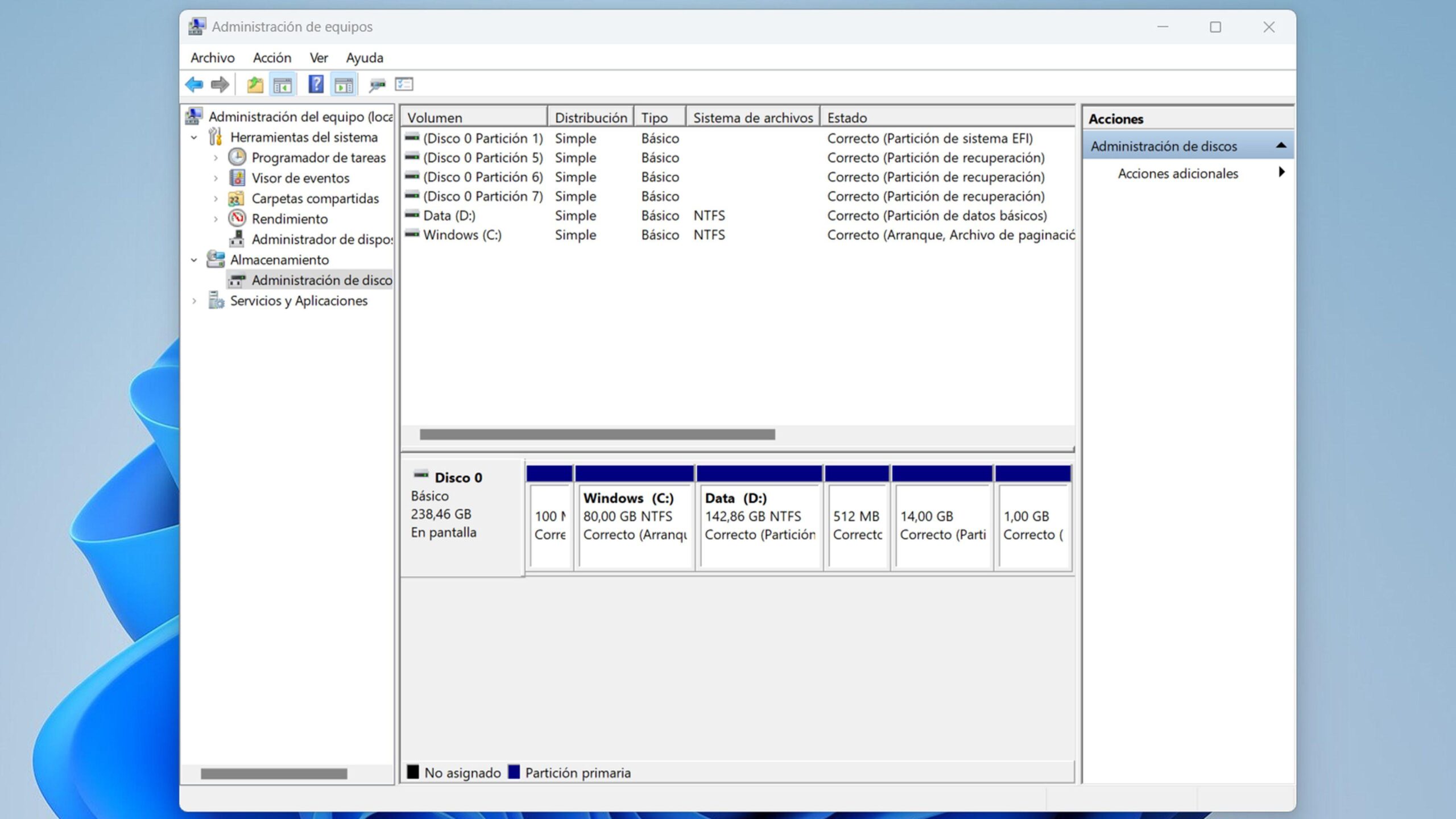Collapse the Almacenamiento node
The image size is (1456, 819).
tap(194, 260)
